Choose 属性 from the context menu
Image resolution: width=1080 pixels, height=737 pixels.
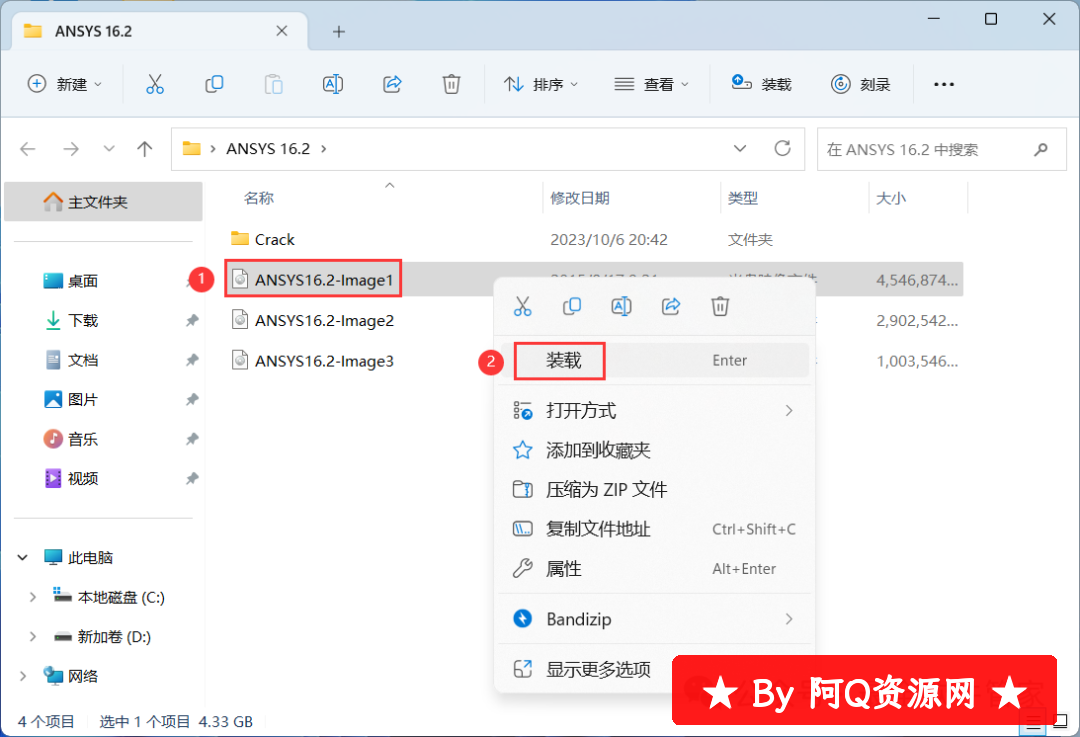tap(563, 569)
